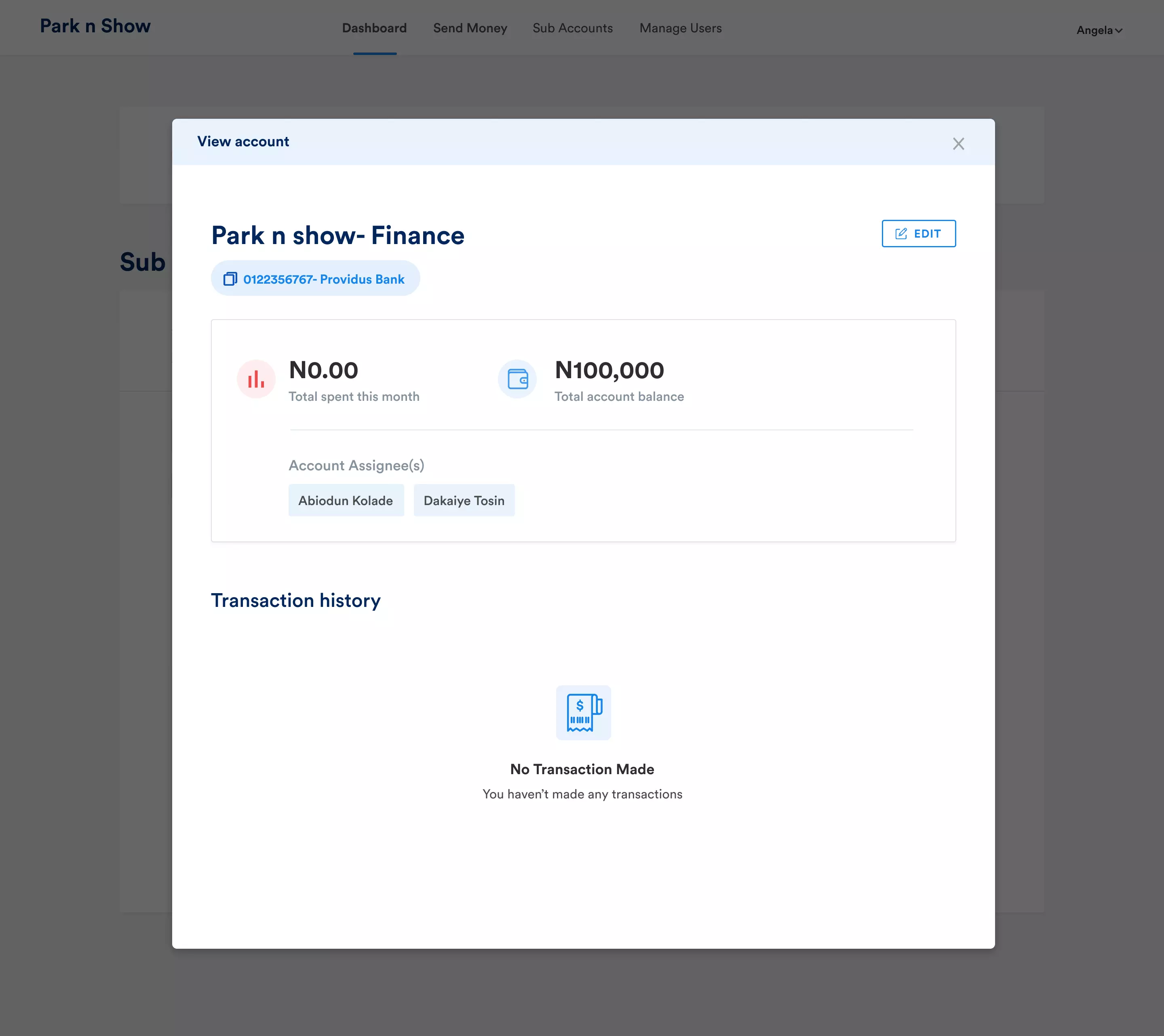Click the EDIT button
Screen dimensions: 1164x1036
tap(919, 234)
